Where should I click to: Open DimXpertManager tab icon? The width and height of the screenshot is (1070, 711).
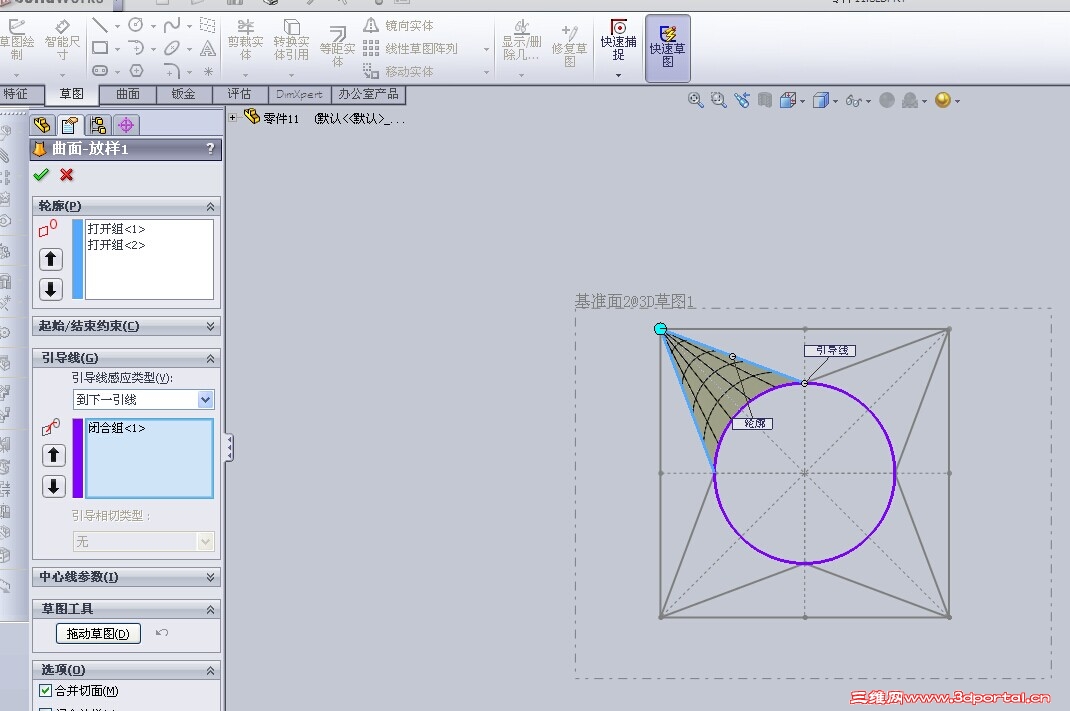coord(126,125)
